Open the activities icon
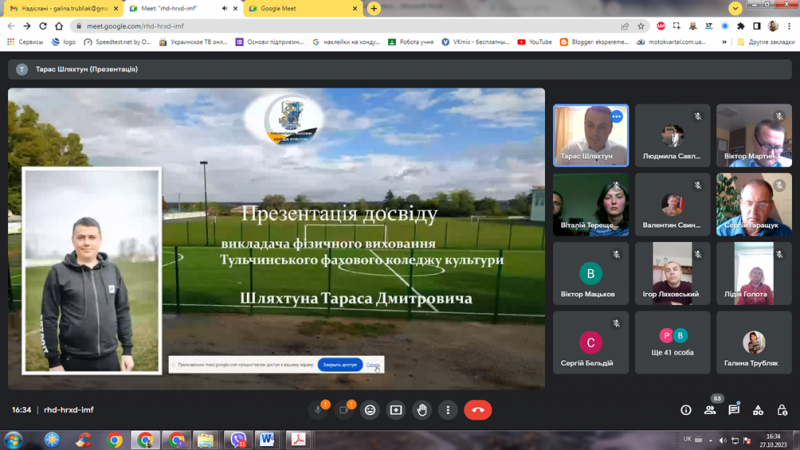Image resolution: width=800 pixels, height=450 pixels. coord(758,410)
